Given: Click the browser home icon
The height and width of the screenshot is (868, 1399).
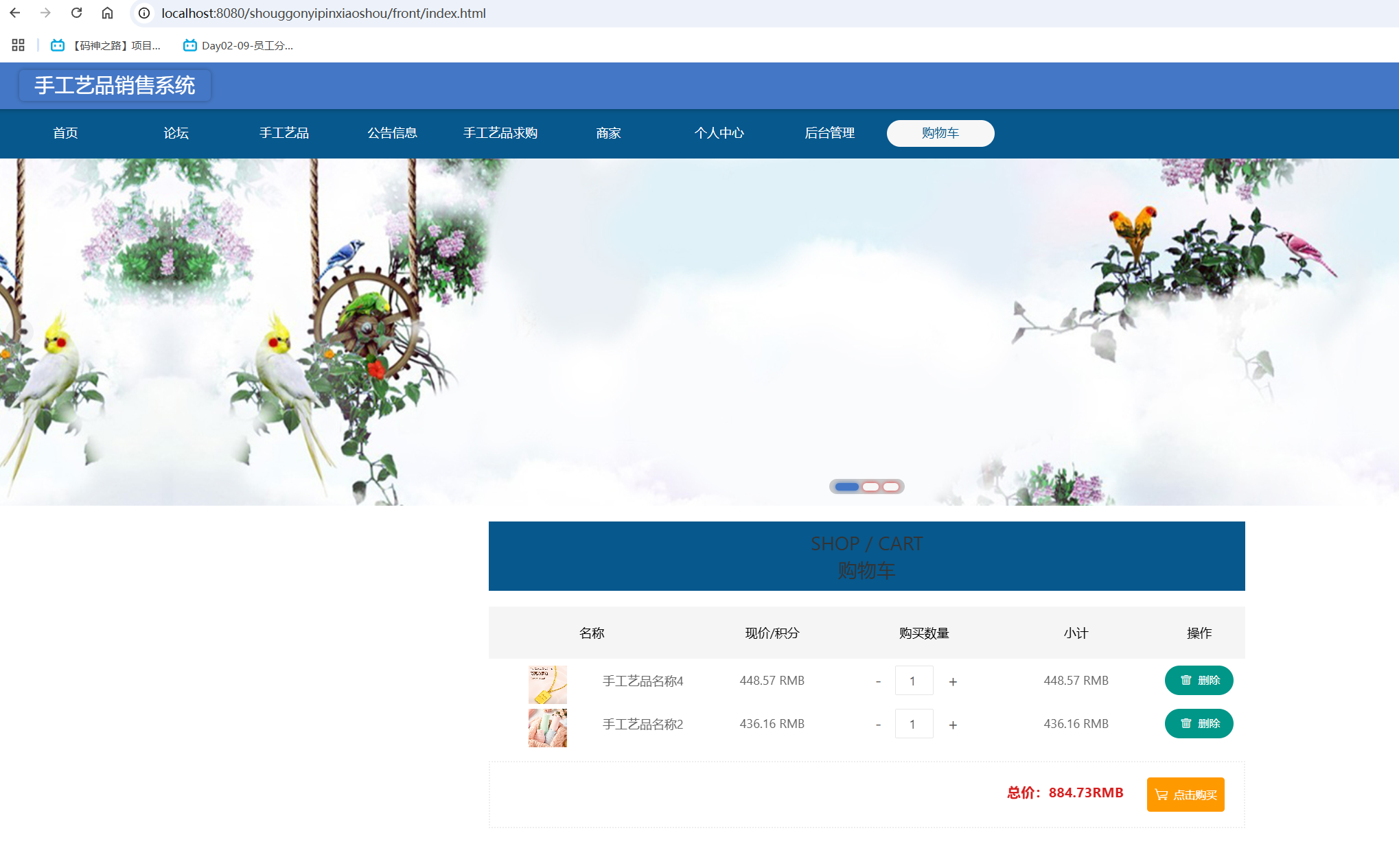Looking at the screenshot, I should click(107, 13).
